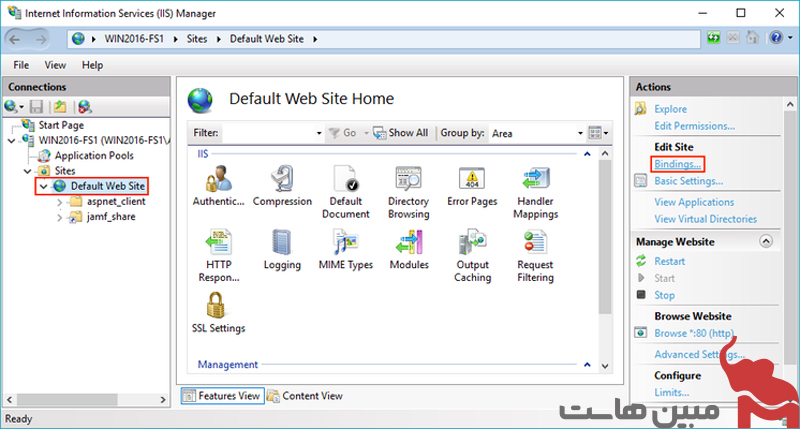The image size is (800, 429).
Task: Click the Home icon in address toolbar
Action: 752,38
